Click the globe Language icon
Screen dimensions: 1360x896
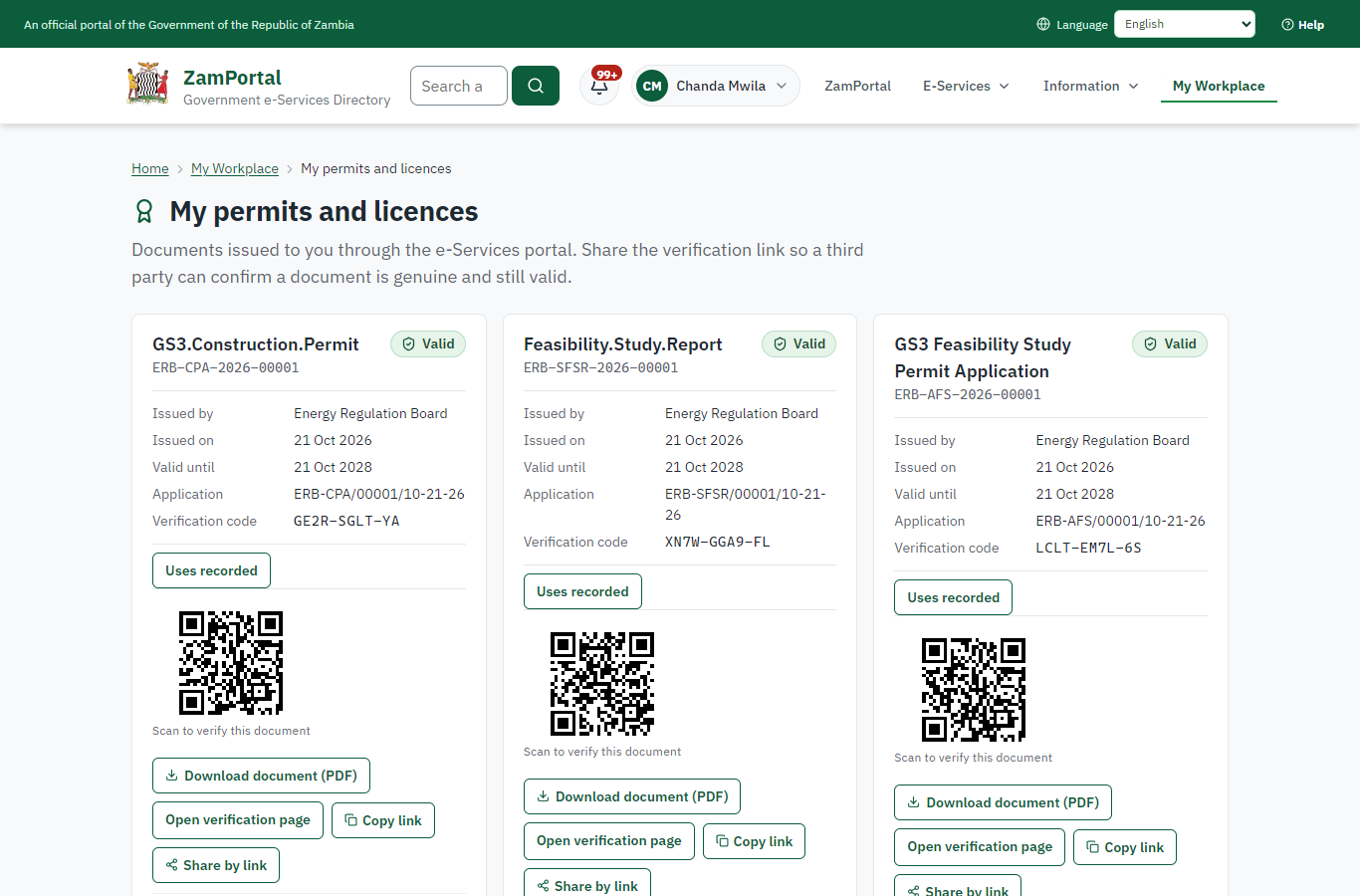(x=1043, y=24)
